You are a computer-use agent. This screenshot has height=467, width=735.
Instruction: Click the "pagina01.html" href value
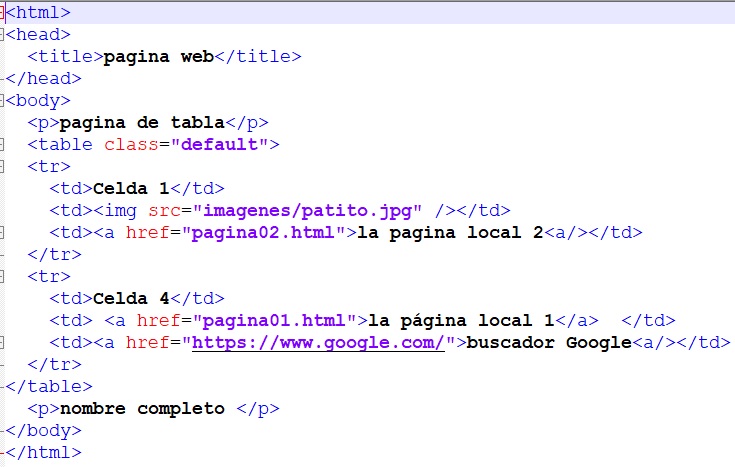[274, 321]
